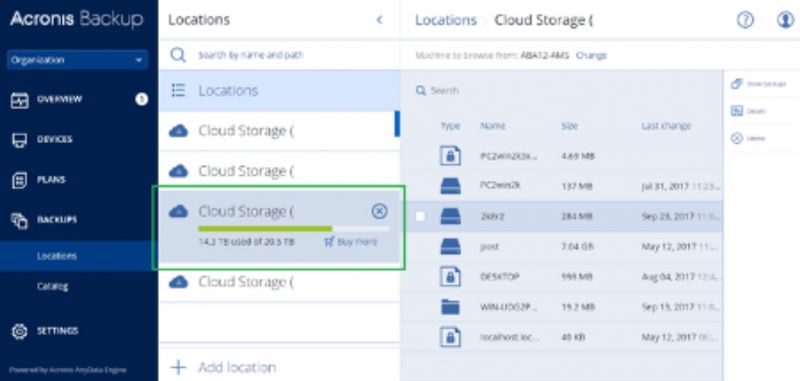Open the Settings menu item
Image resolution: width=800 pixels, height=381 pixels.
[x=58, y=331]
